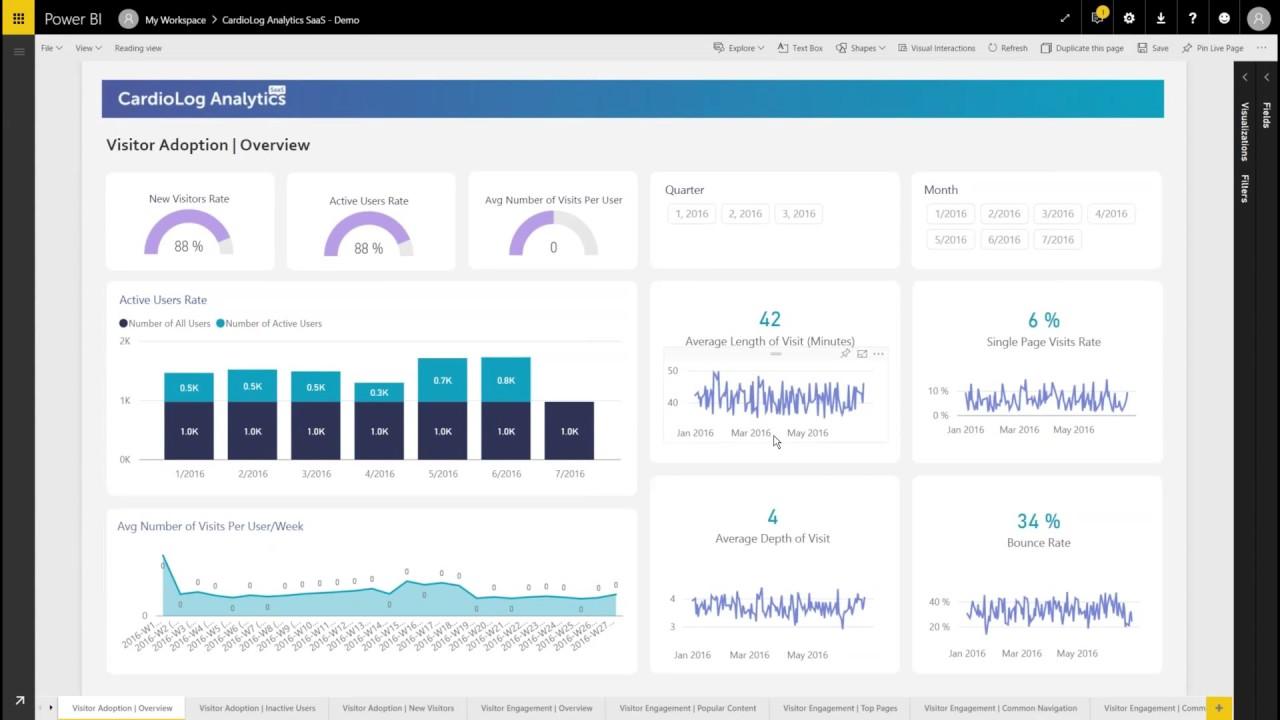Switch to Visitor Engagement | Popular Content tab

click(687, 708)
